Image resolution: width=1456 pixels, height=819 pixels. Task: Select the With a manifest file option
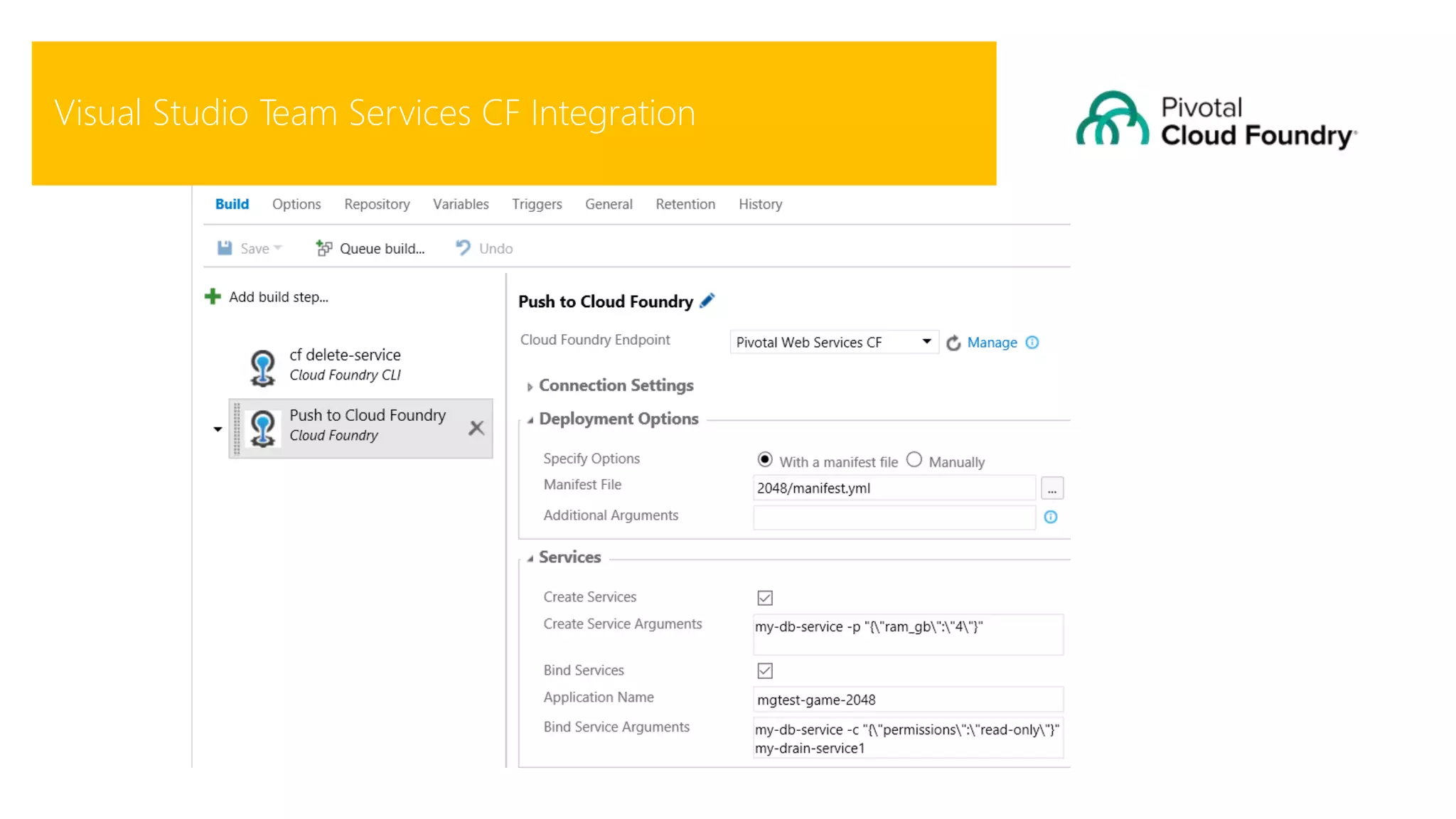point(765,460)
